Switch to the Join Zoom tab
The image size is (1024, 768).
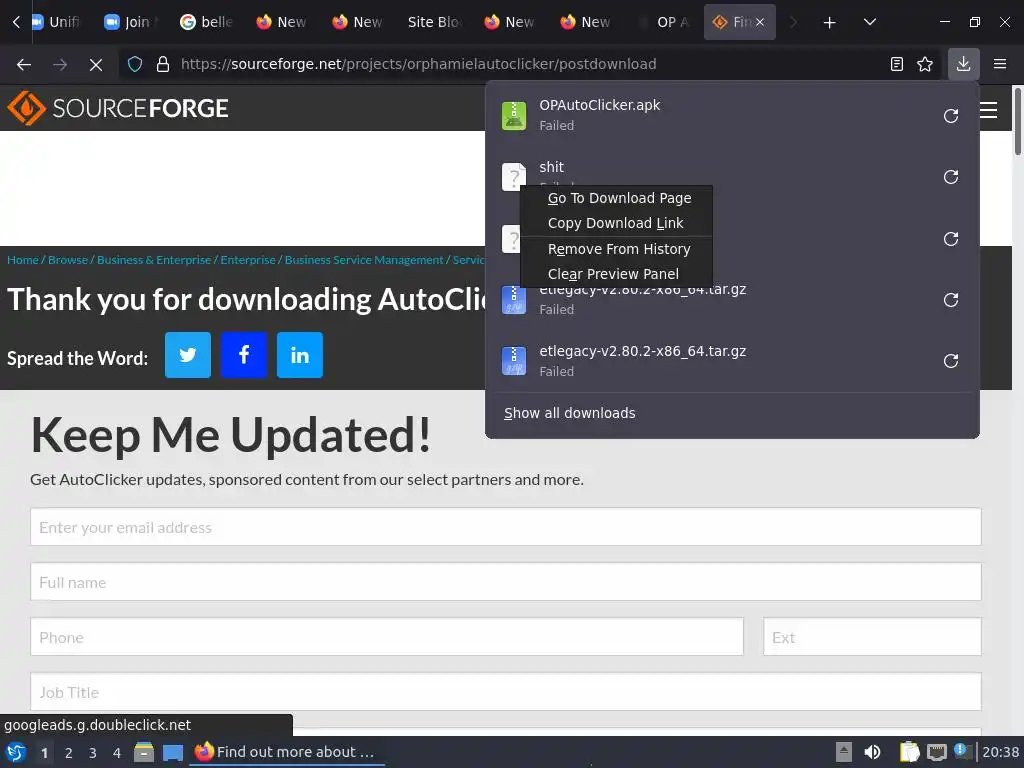[x=130, y=22]
